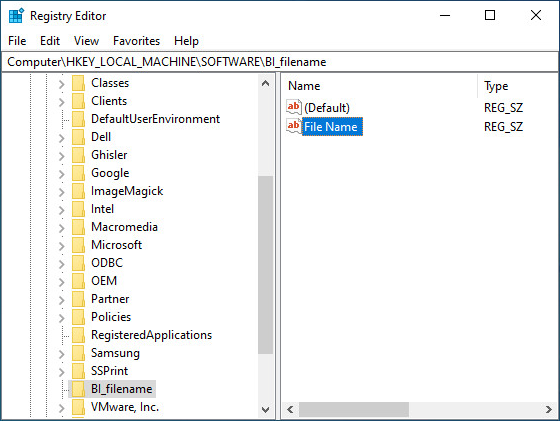Image resolution: width=560 pixels, height=421 pixels.
Task: Select the BI_filename folder icon
Action: (x=78, y=389)
